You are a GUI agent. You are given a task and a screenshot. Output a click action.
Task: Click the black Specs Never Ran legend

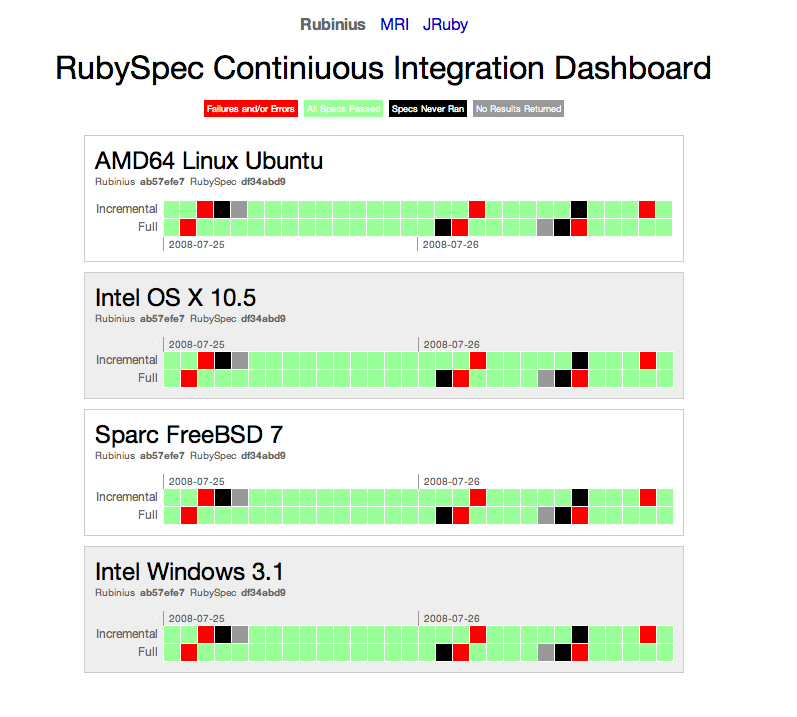pyautogui.click(x=428, y=109)
